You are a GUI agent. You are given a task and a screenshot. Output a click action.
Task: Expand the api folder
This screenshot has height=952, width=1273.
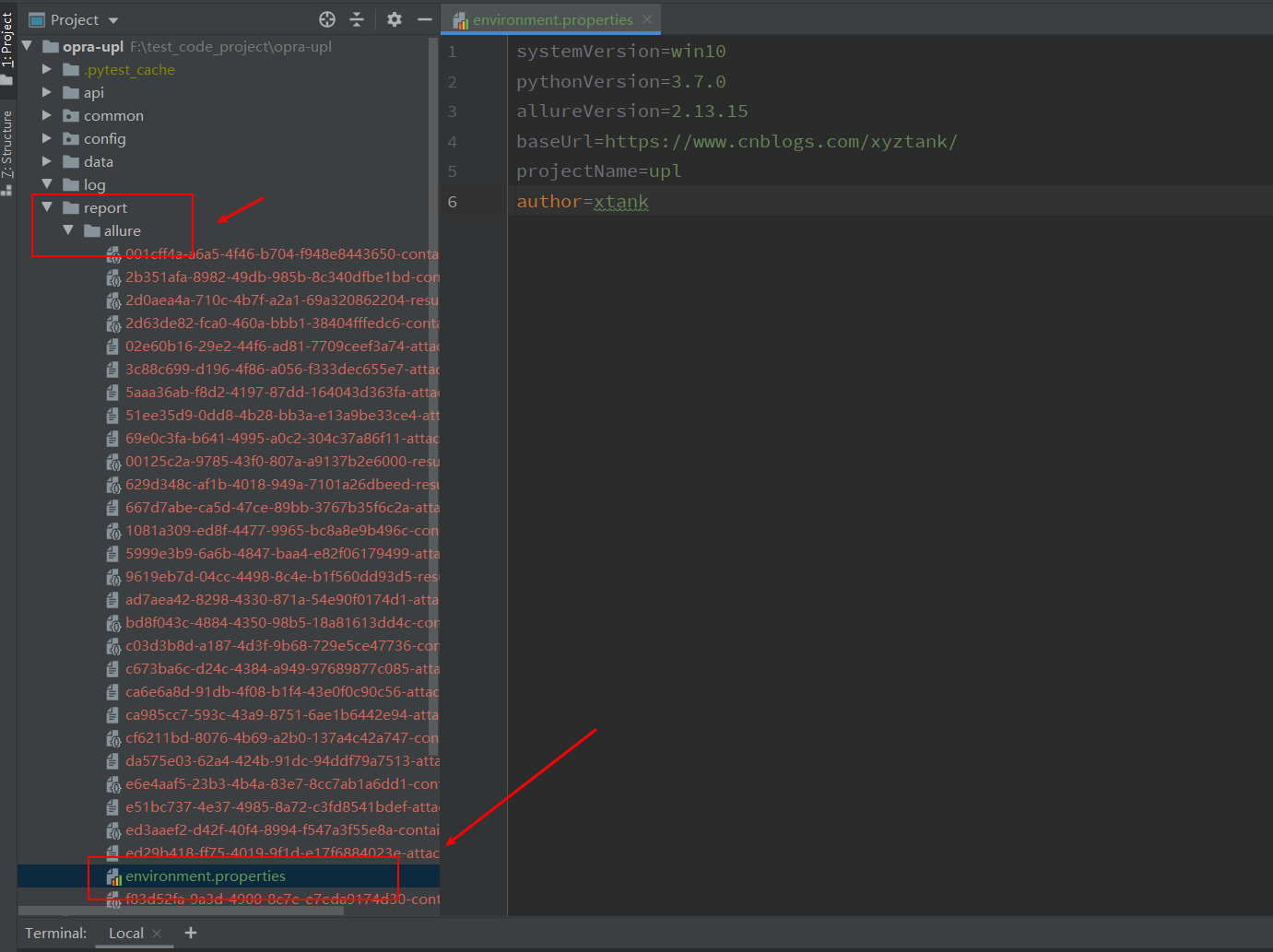pos(47,92)
